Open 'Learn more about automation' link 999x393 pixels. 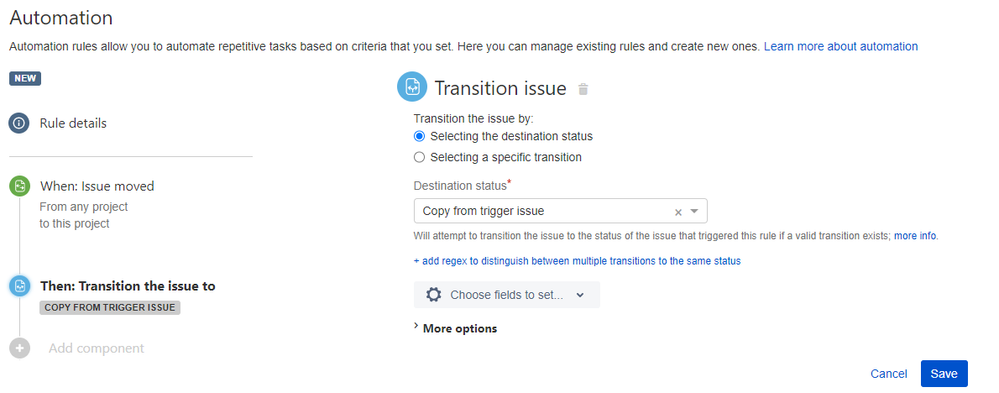coord(840,46)
